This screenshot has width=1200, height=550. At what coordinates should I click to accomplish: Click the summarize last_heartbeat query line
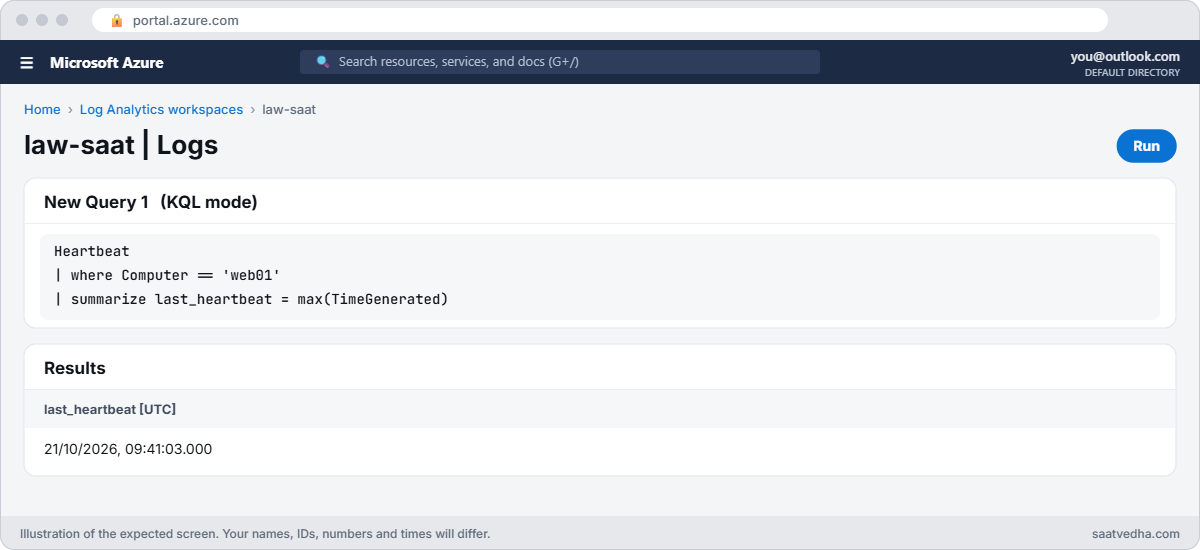[251, 299]
